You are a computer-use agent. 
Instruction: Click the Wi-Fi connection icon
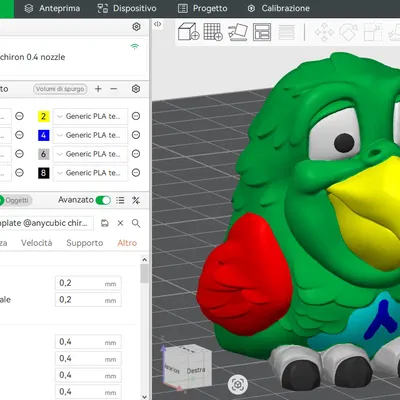tap(135, 46)
